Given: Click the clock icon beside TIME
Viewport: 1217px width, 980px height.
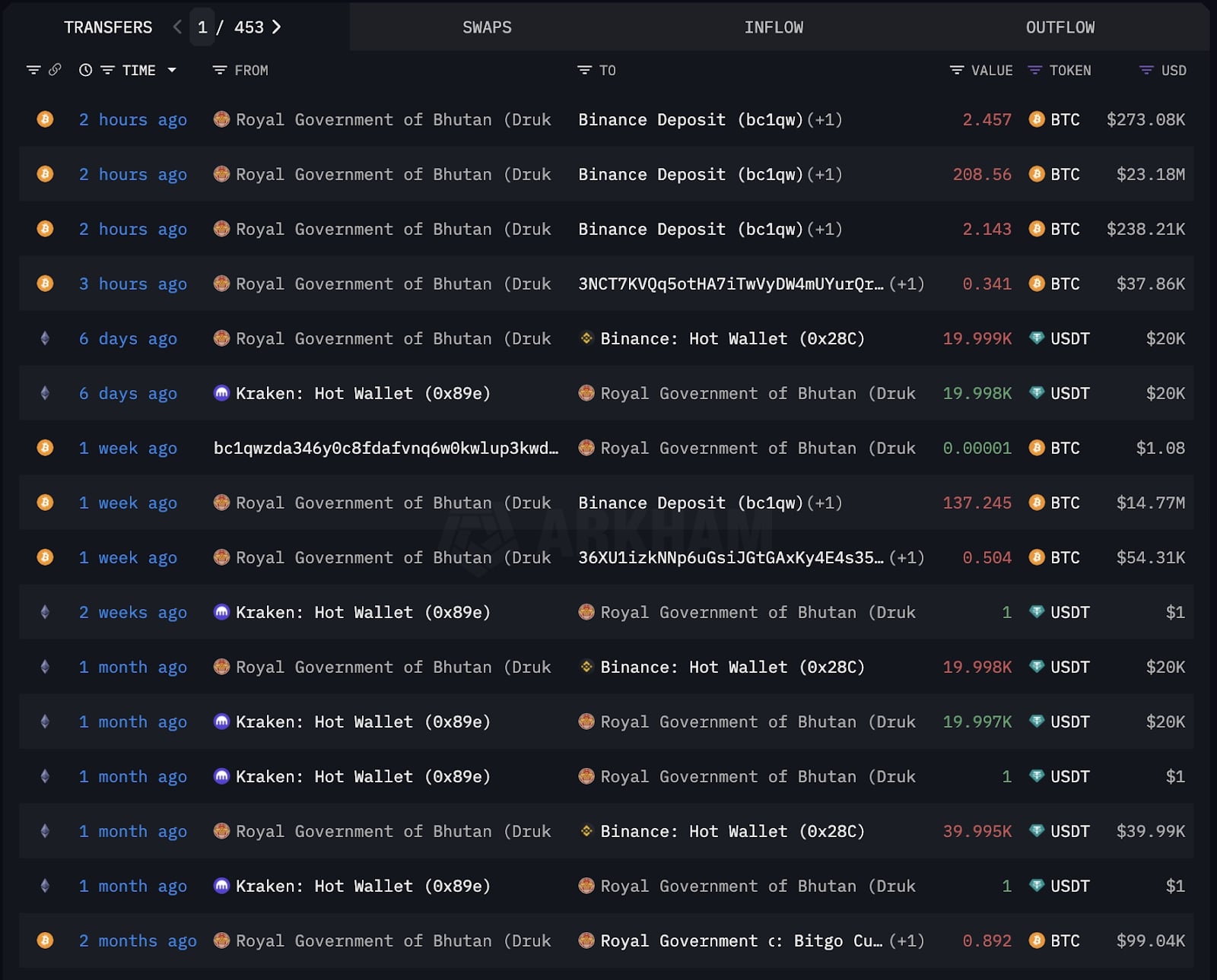Looking at the screenshot, I should 85,70.
